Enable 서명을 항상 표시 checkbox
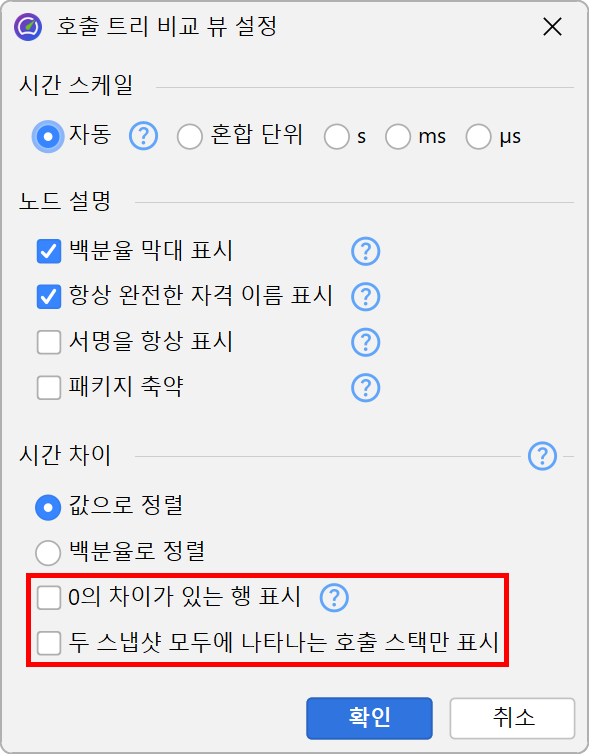589x754 pixels. click(x=49, y=342)
